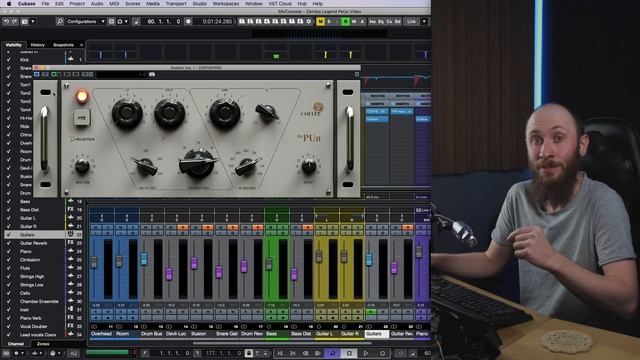Select Vocal Doubler in visibility list
Viewport: 640px width, 360px height.
33,327
